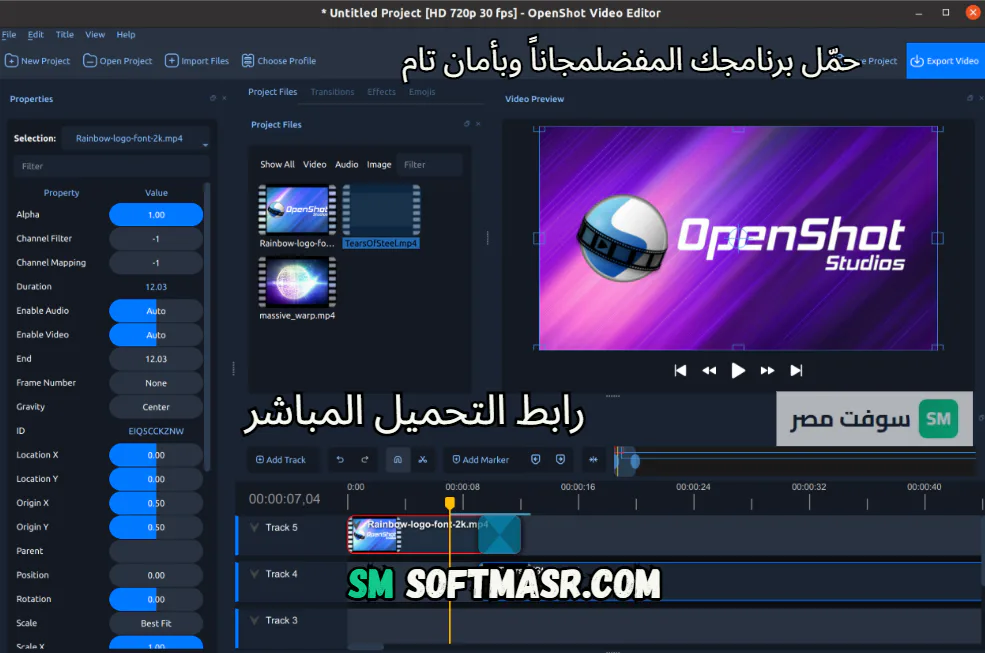This screenshot has height=653, width=985.
Task: Switch to the Project Files tab
Action: [x=273, y=92]
